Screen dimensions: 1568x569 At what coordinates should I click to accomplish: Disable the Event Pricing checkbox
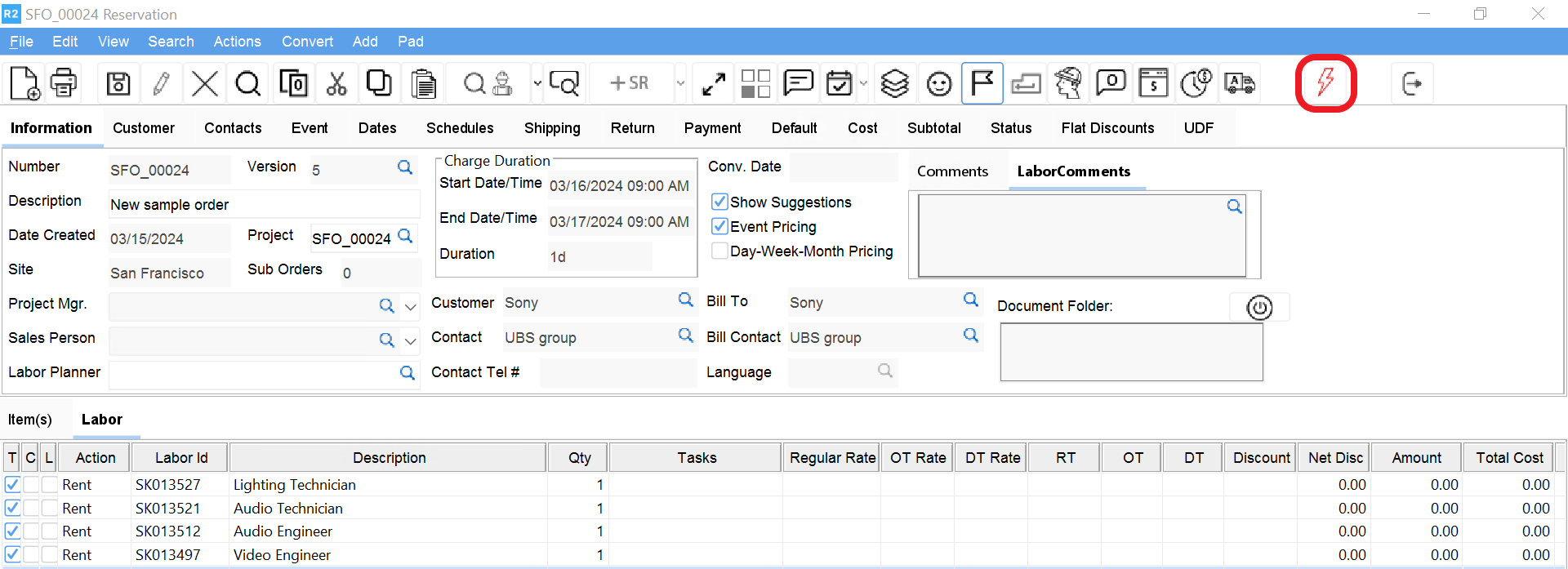719,226
